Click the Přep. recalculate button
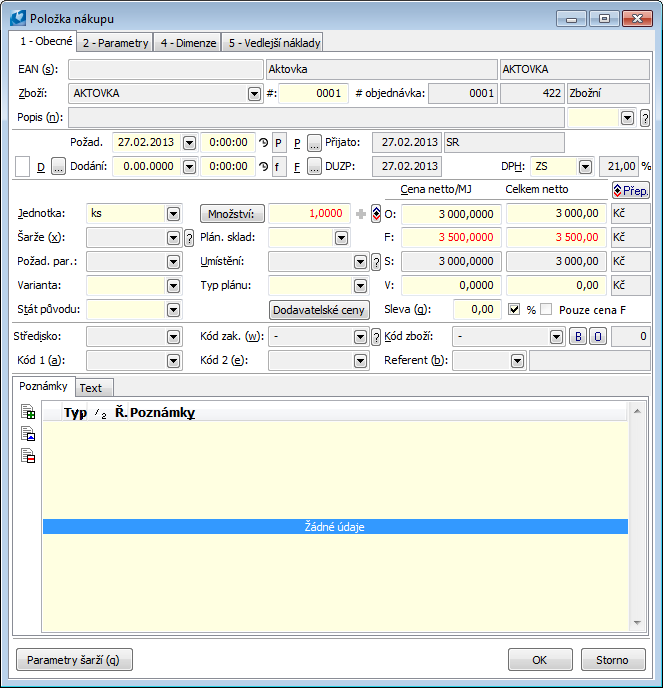The height and width of the screenshot is (688, 663). tap(631, 190)
